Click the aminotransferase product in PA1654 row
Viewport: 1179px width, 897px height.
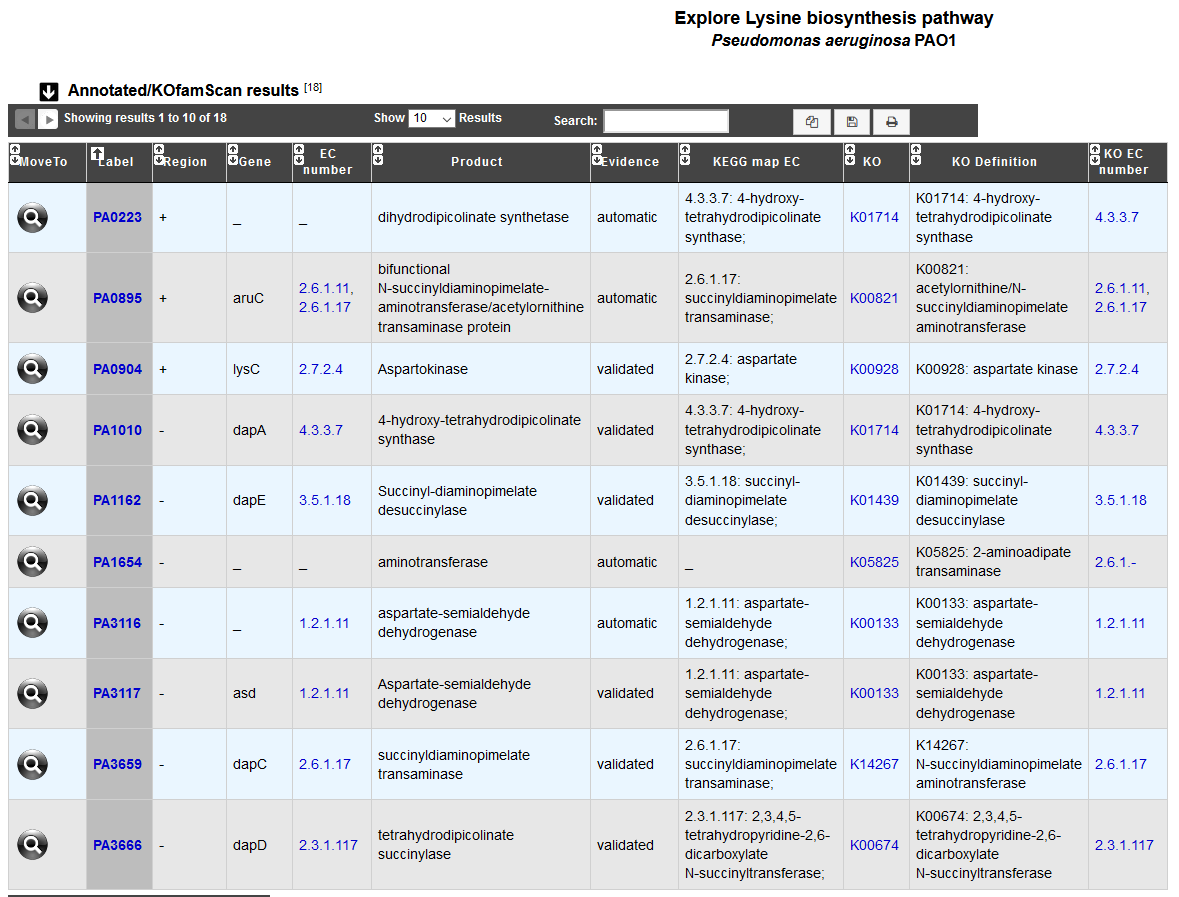click(x=432, y=562)
